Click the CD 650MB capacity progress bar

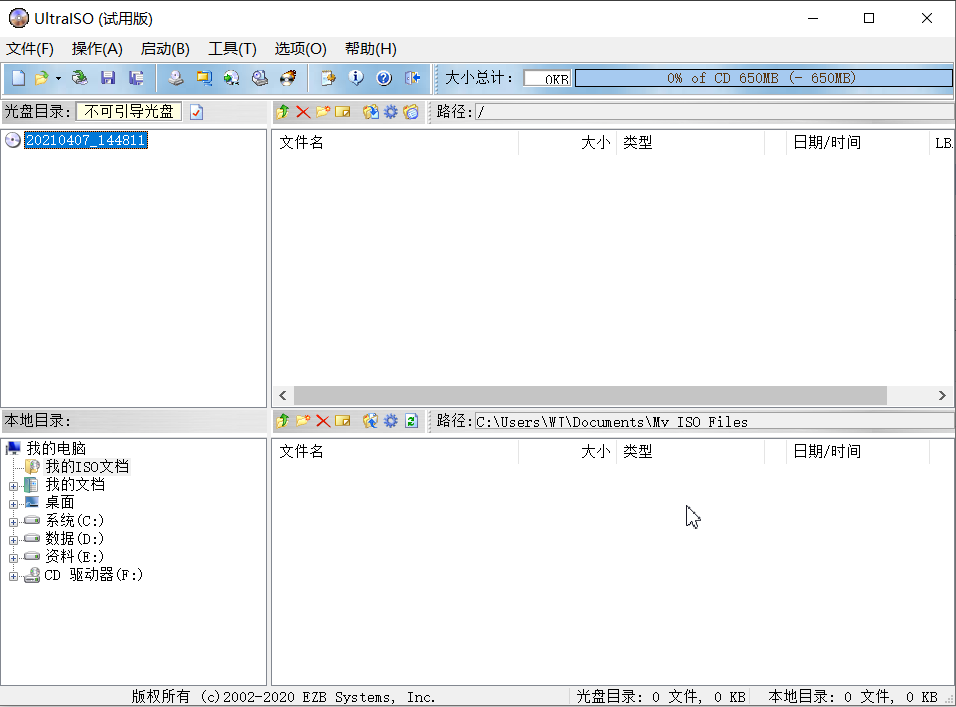(763, 78)
